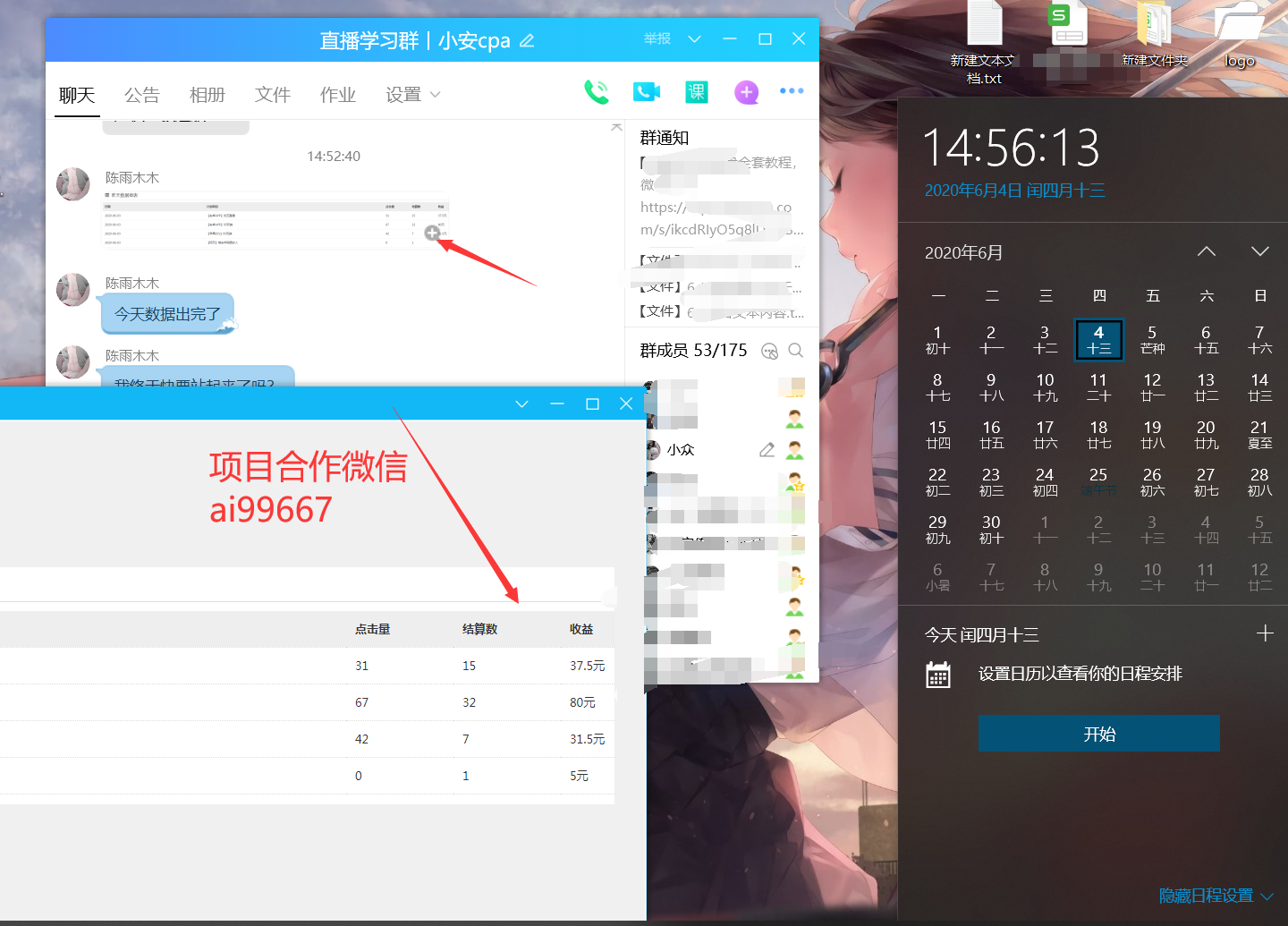This screenshot has width=1288, height=926.
Task: Select member 小众 in the member list
Action: pyautogui.click(x=724, y=450)
